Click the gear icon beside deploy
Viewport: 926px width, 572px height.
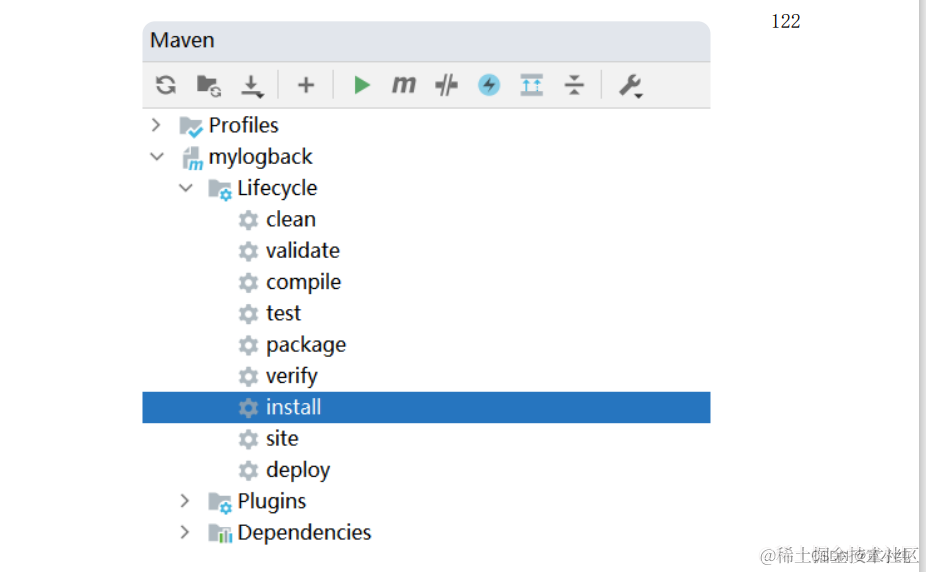pyautogui.click(x=249, y=470)
